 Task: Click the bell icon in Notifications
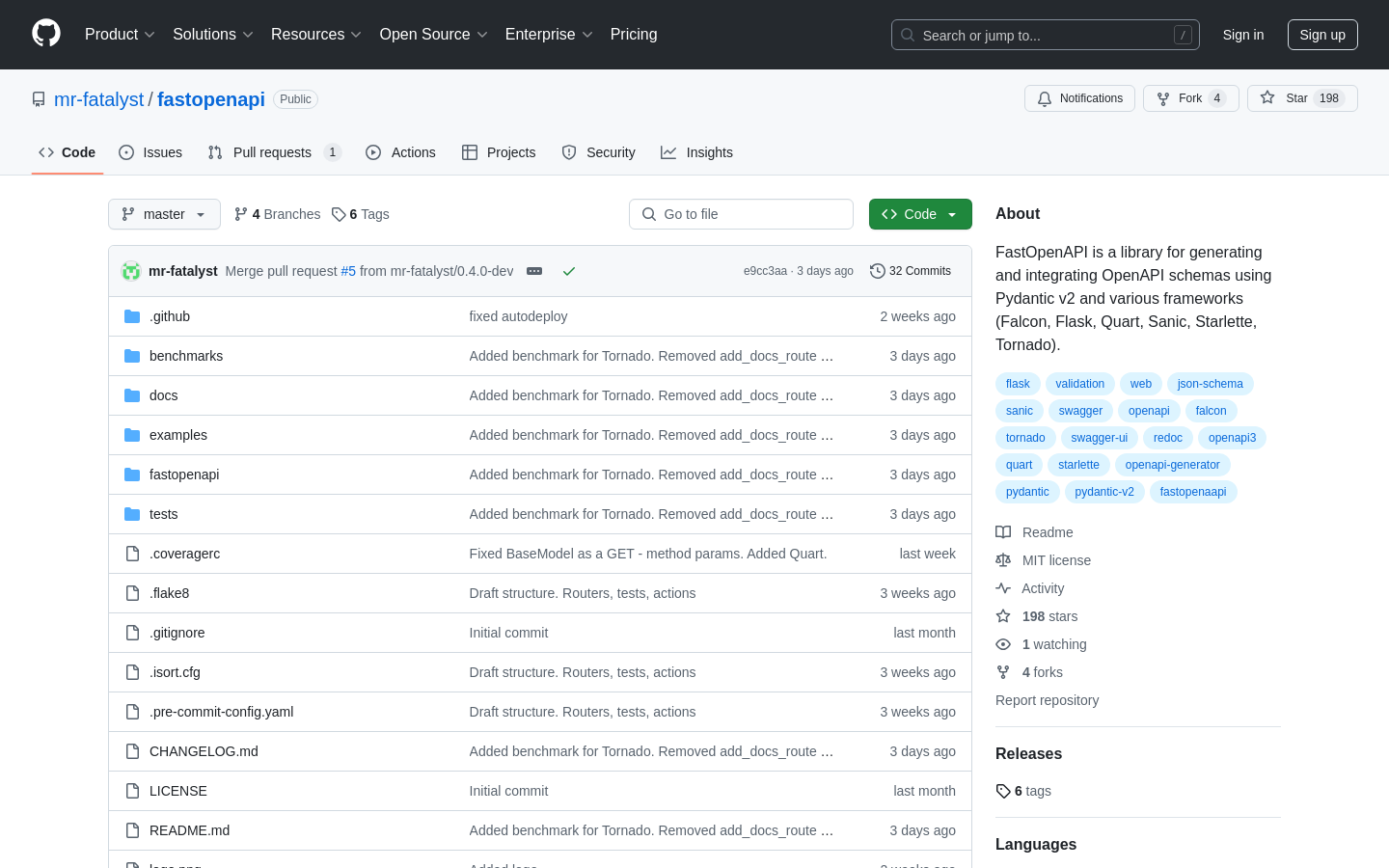(x=1045, y=98)
